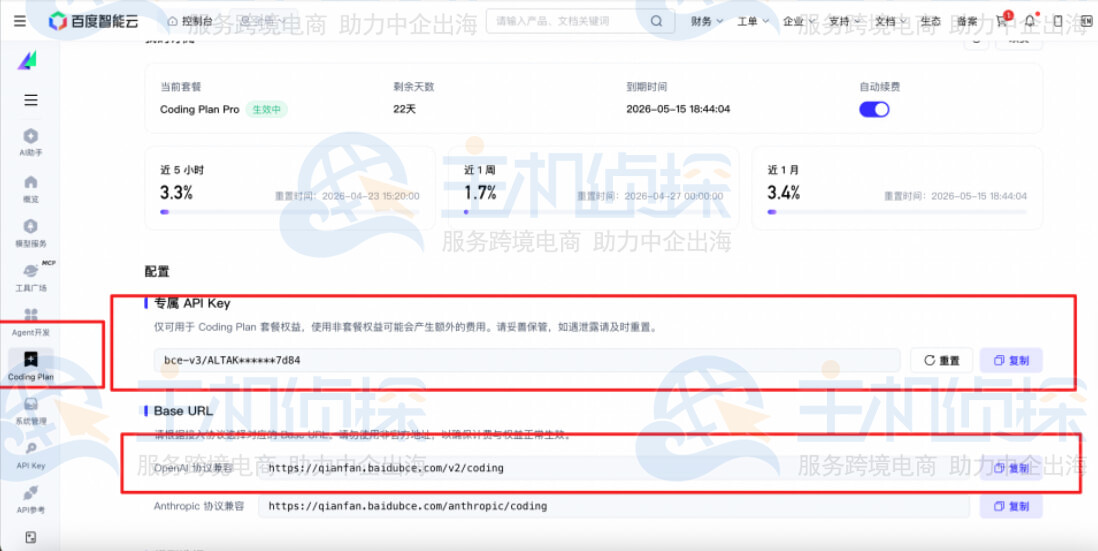Click the 近 1 周 usage progress bar

click(593, 211)
